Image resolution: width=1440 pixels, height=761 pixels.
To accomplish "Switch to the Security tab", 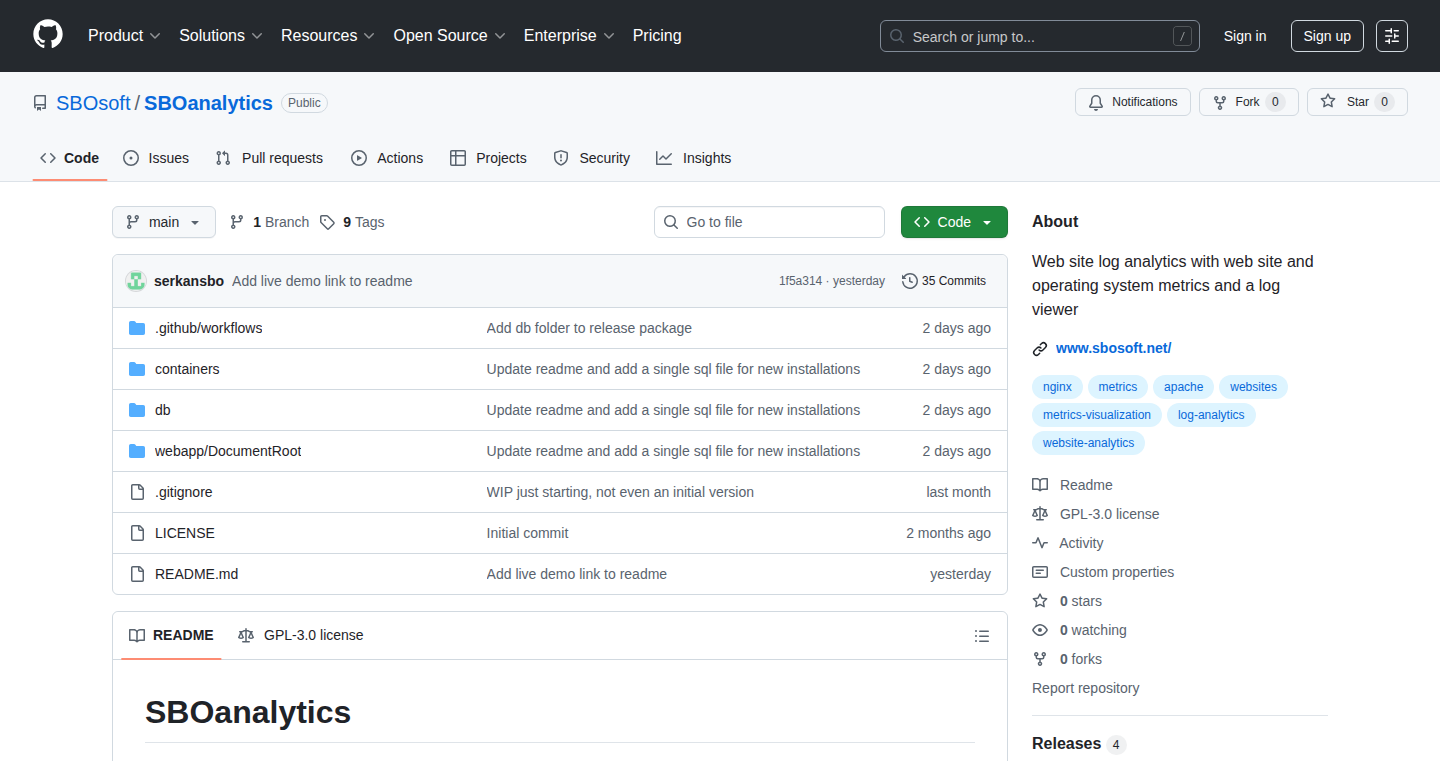I will pyautogui.click(x=591, y=158).
